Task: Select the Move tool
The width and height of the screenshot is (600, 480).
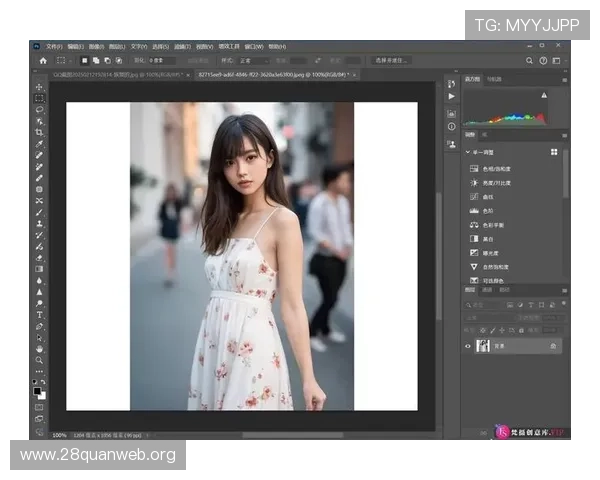Action: [x=40, y=87]
